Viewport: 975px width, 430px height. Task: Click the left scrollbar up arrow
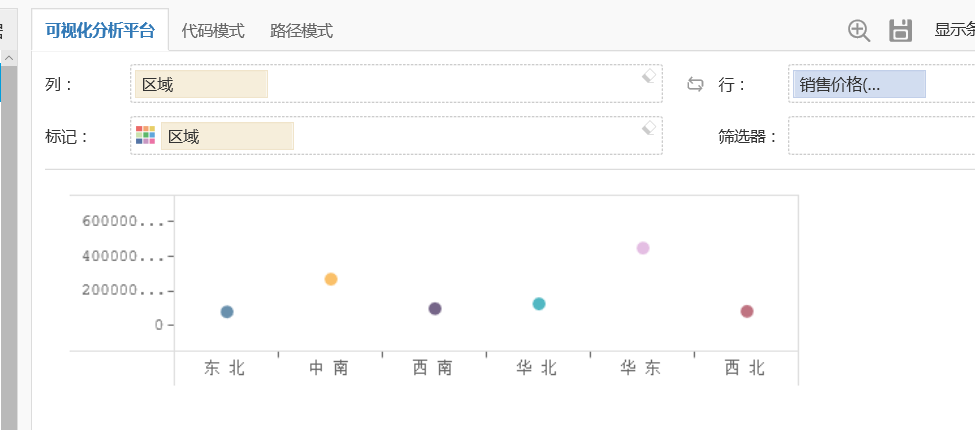8,58
